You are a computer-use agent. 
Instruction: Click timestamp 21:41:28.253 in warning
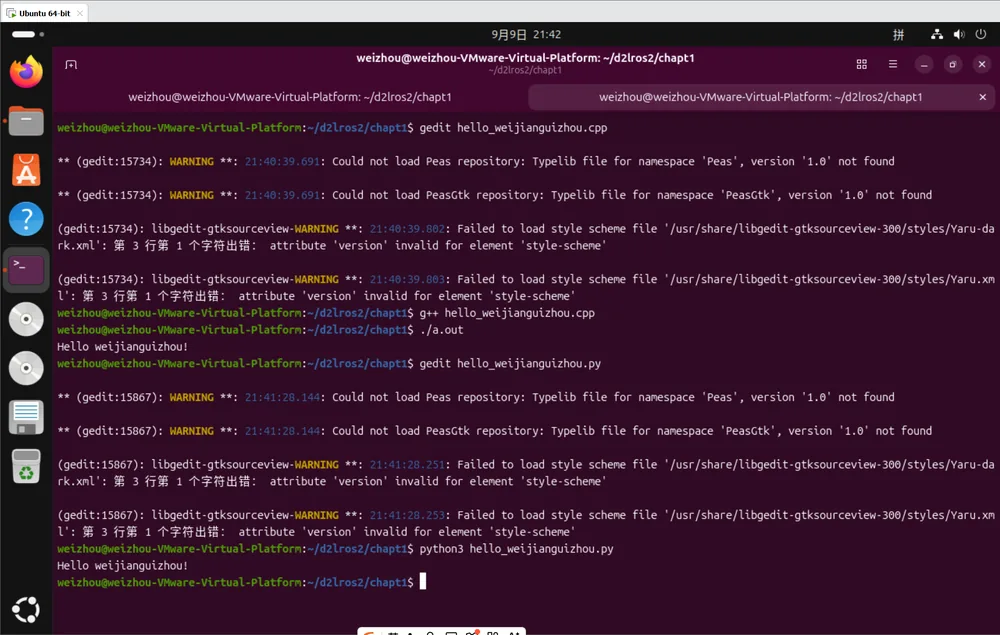(x=408, y=515)
